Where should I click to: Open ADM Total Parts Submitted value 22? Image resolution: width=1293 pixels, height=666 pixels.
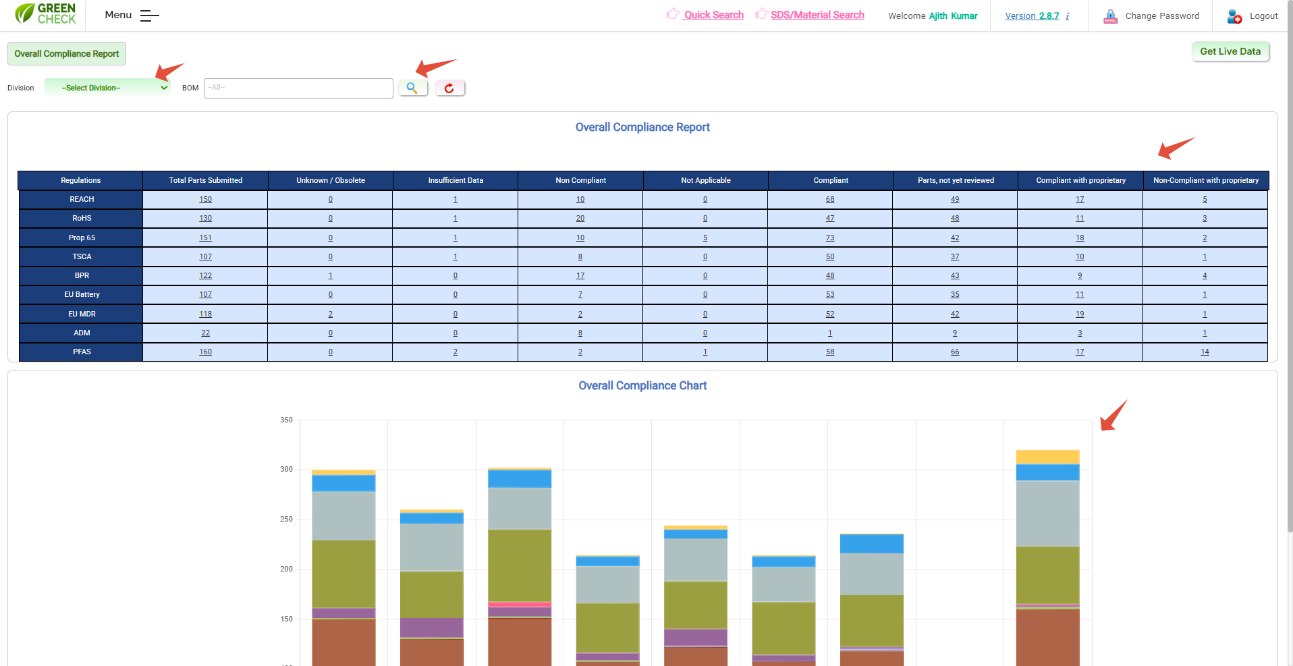point(205,333)
